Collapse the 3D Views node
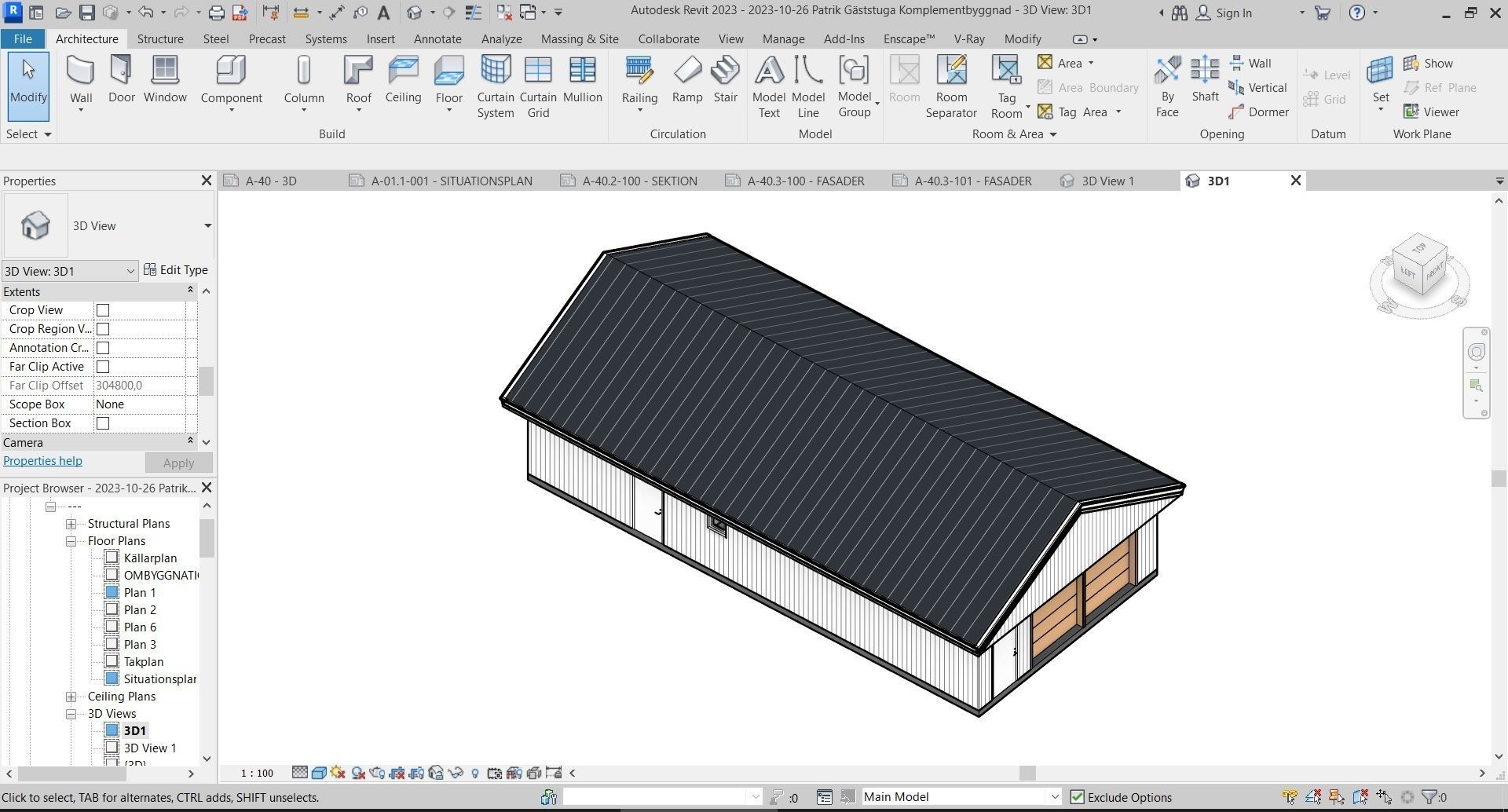The height and width of the screenshot is (812, 1508). (71, 714)
